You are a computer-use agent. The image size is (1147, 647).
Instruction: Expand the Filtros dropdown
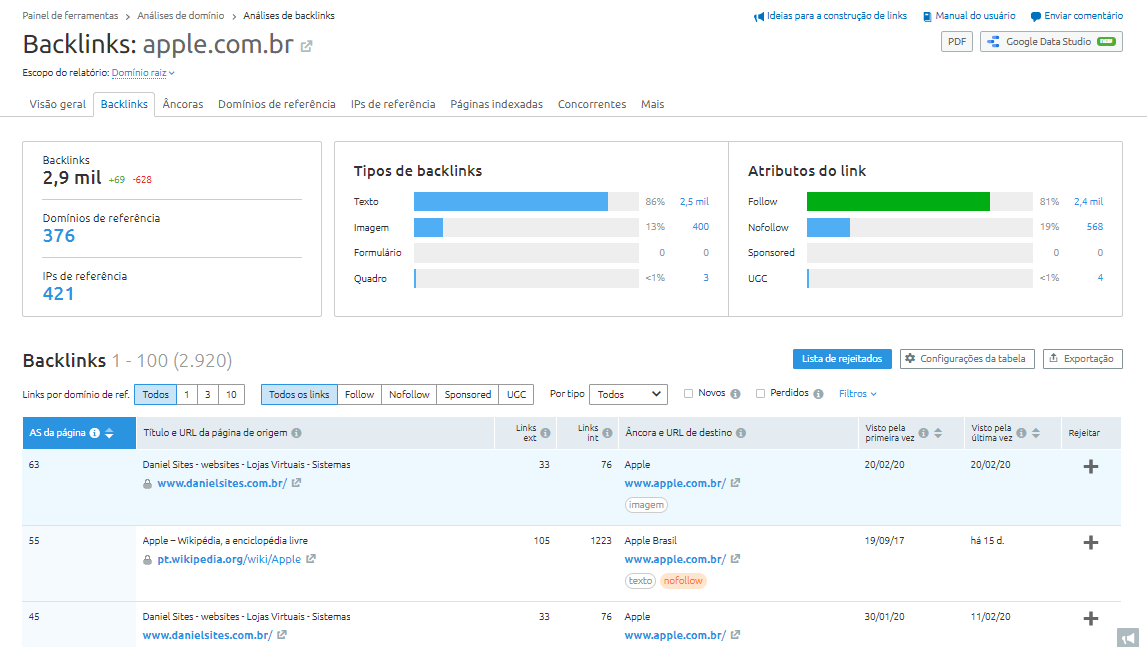[x=857, y=394]
